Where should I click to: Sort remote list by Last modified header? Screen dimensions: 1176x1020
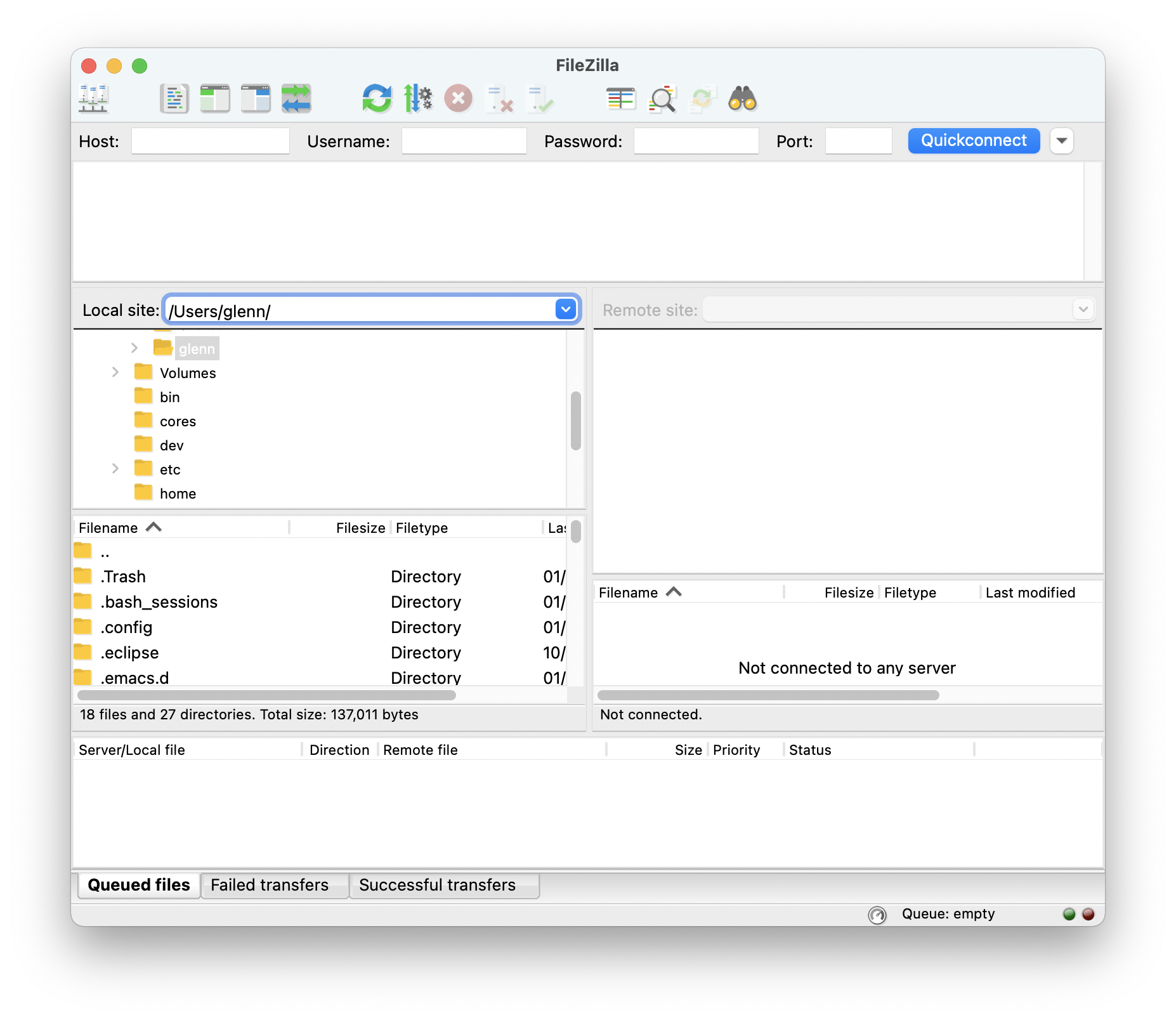[x=1042, y=592]
